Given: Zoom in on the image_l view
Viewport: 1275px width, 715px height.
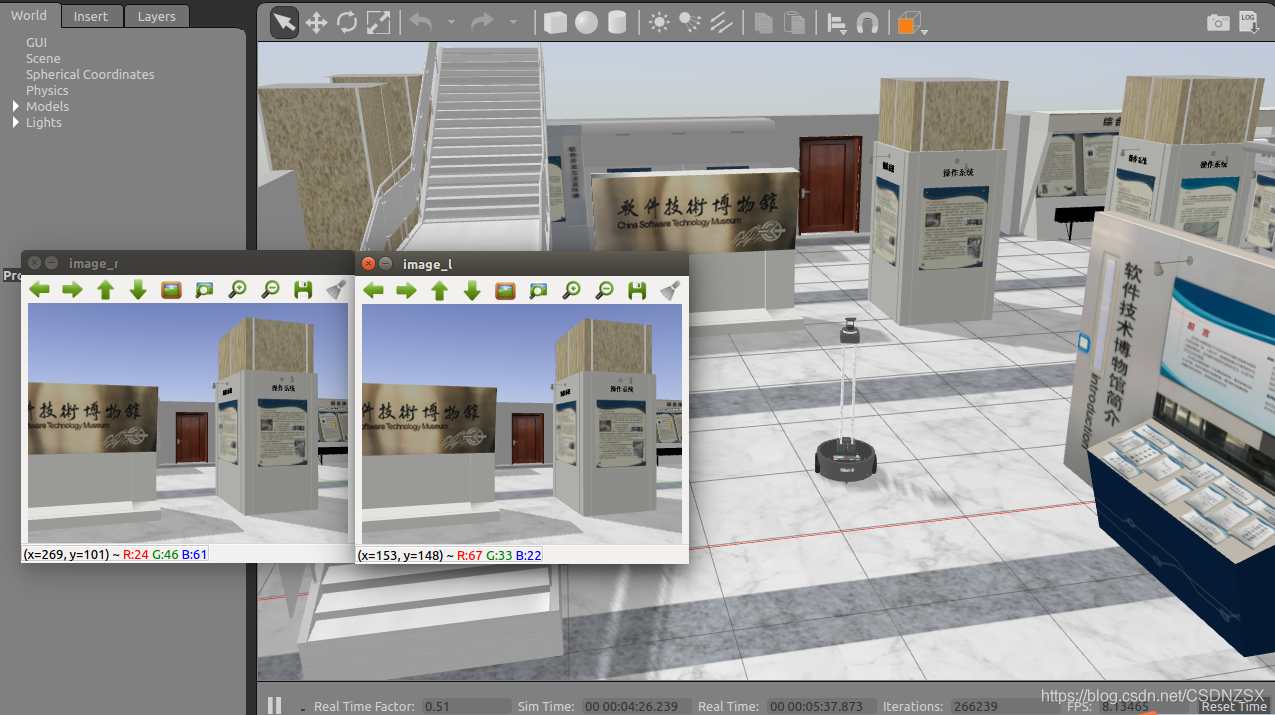Looking at the screenshot, I should pyautogui.click(x=571, y=290).
